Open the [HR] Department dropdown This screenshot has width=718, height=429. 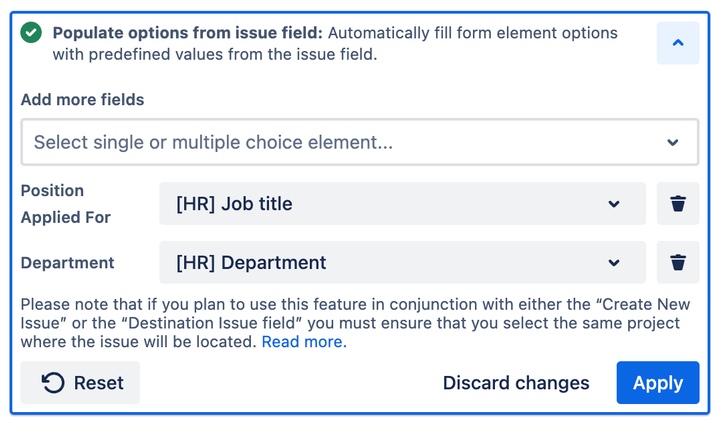click(402, 263)
